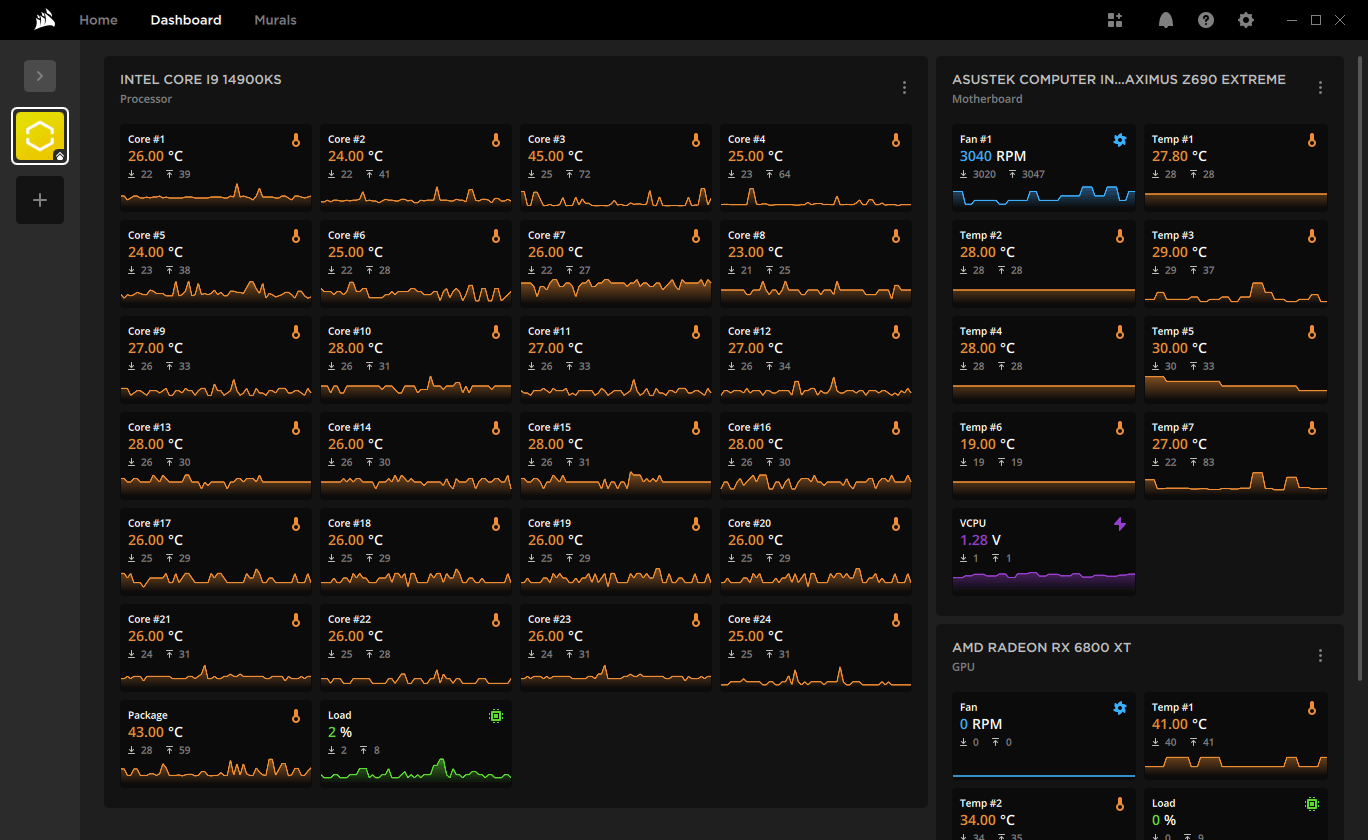The image size is (1368, 840).
Task: Open the help question mark icon
Action: pyautogui.click(x=1205, y=20)
